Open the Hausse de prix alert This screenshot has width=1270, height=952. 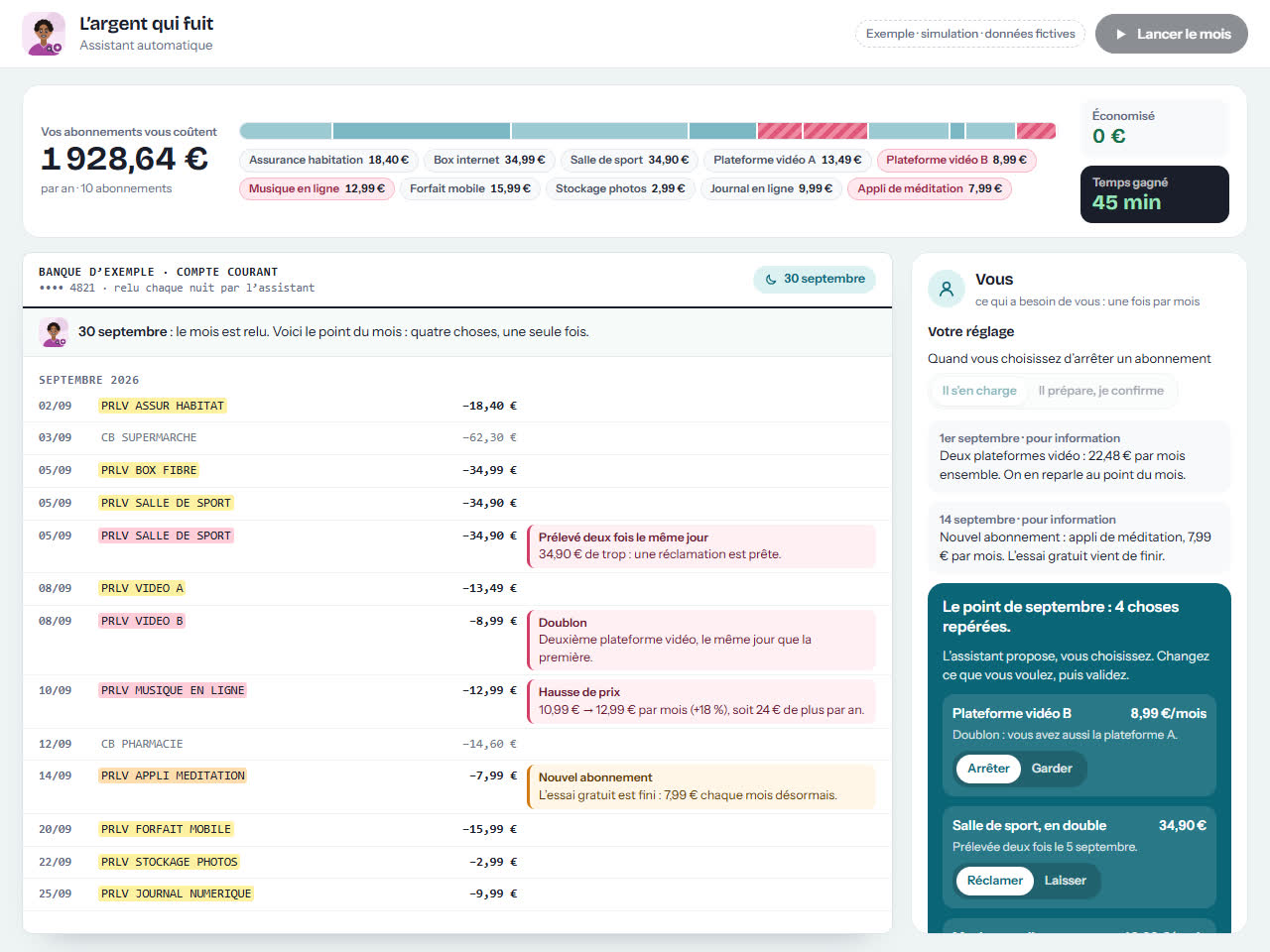pyautogui.click(x=701, y=701)
